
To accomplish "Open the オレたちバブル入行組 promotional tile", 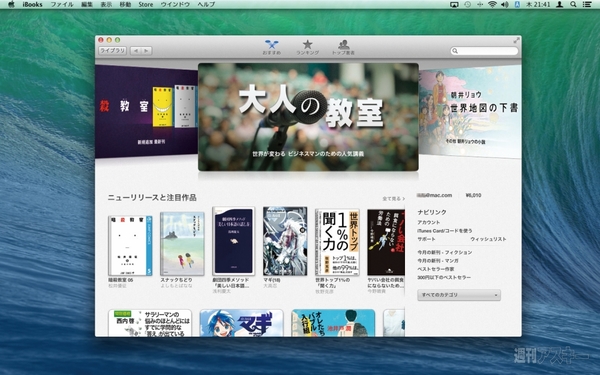I will coord(333,323).
